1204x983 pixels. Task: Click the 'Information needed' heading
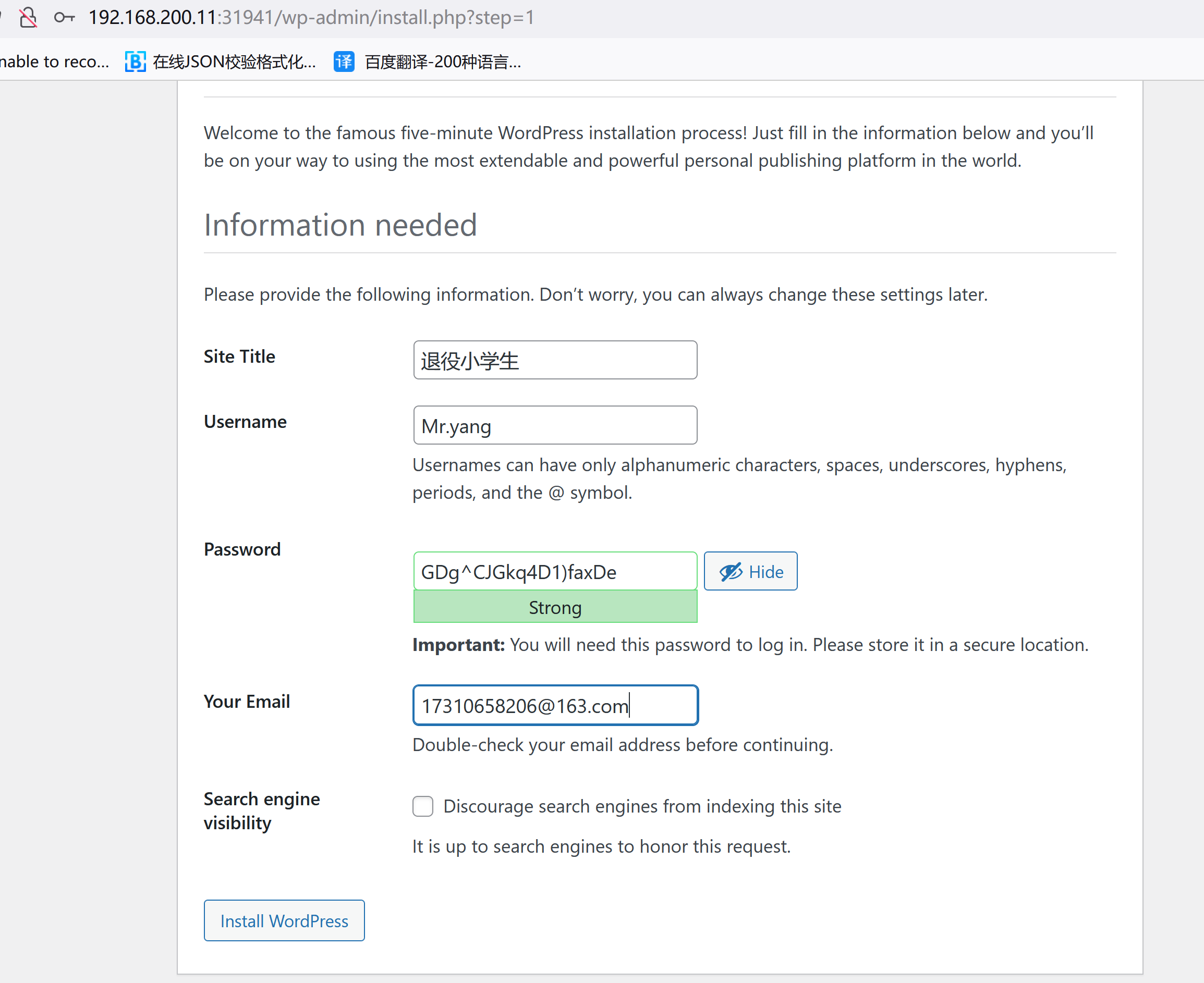click(340, 225)
